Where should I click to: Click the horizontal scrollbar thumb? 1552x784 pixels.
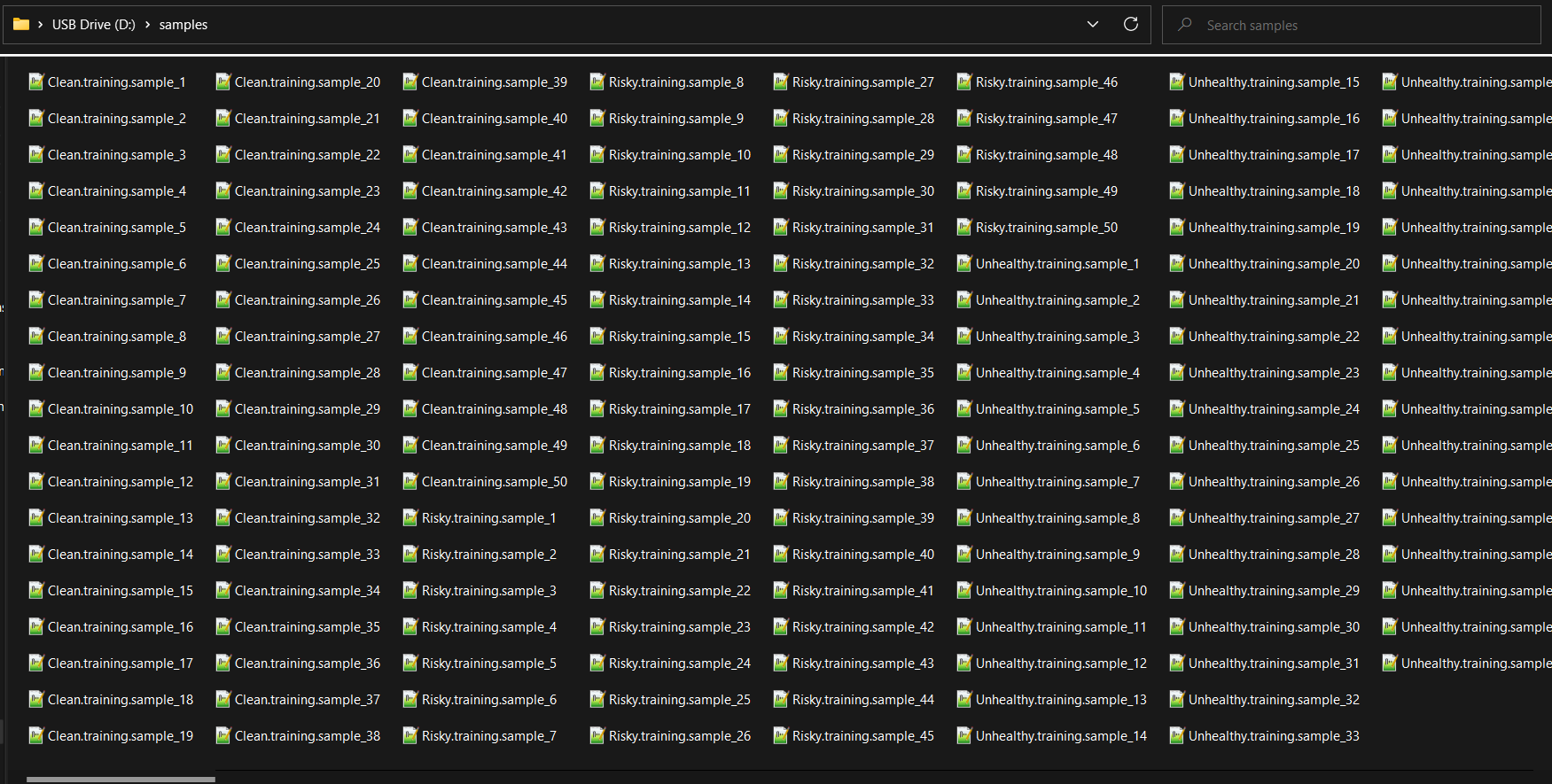[121, 780]
